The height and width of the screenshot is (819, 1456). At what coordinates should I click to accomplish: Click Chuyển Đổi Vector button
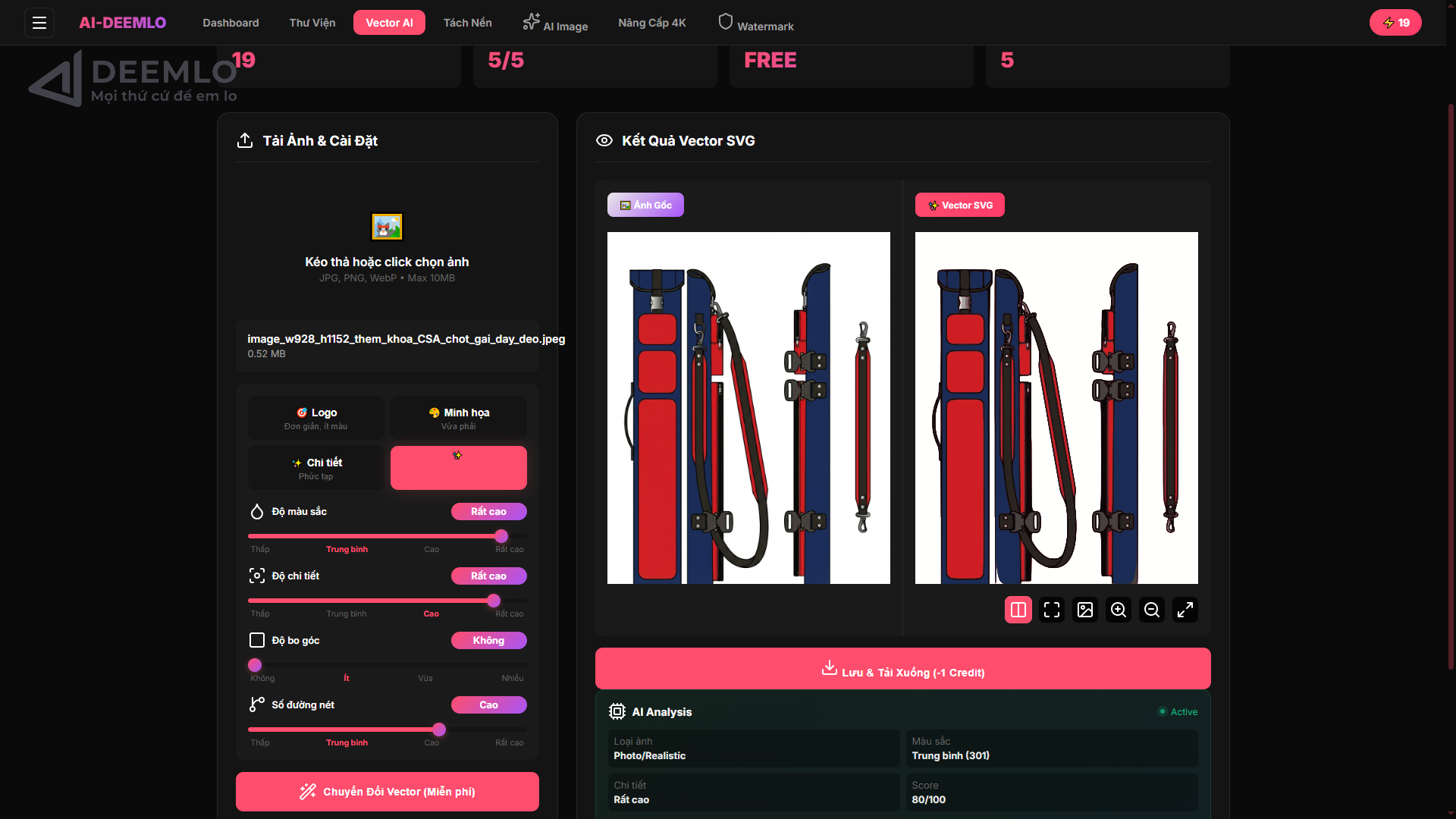[388, 792]
